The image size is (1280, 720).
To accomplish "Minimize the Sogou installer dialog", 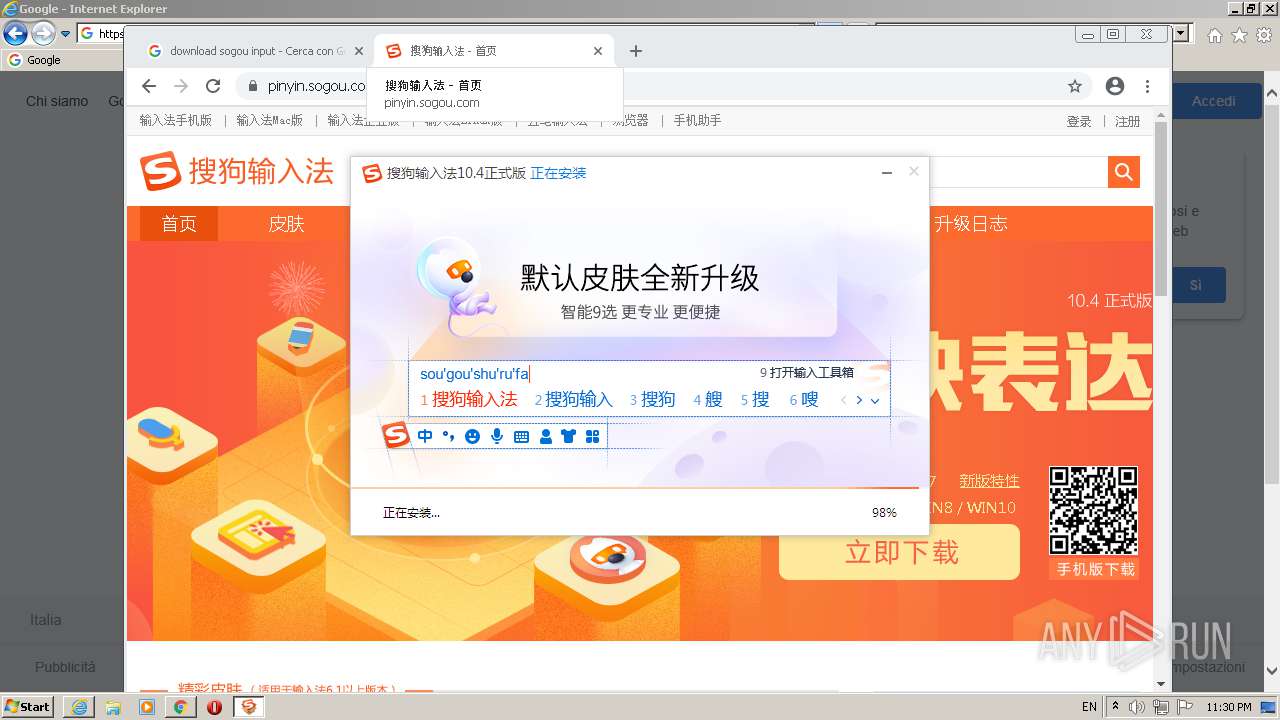I will coord(886,172).
